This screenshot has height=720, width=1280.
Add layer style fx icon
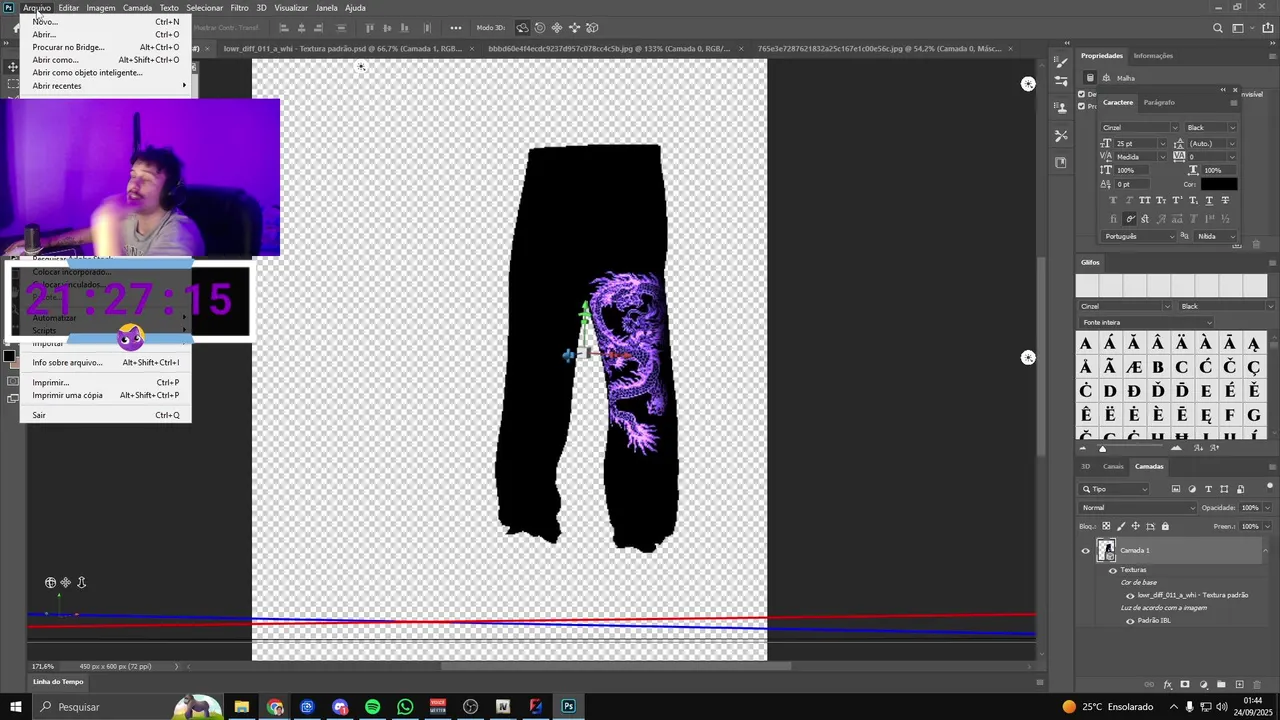(1167, 685)
